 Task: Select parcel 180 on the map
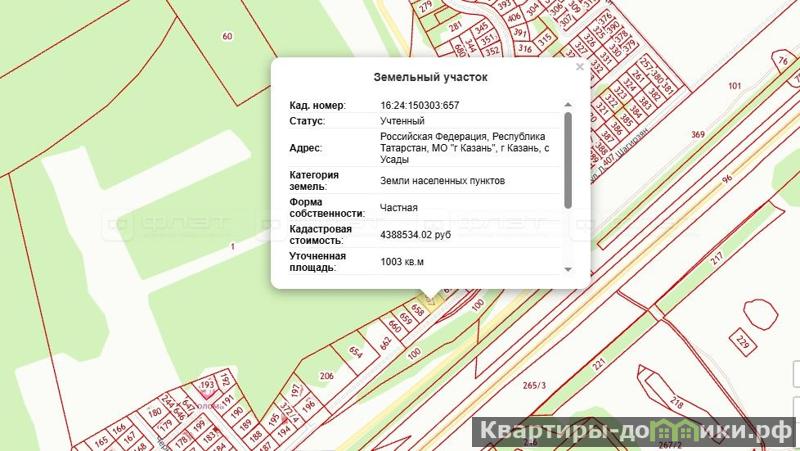click(155, 411)
